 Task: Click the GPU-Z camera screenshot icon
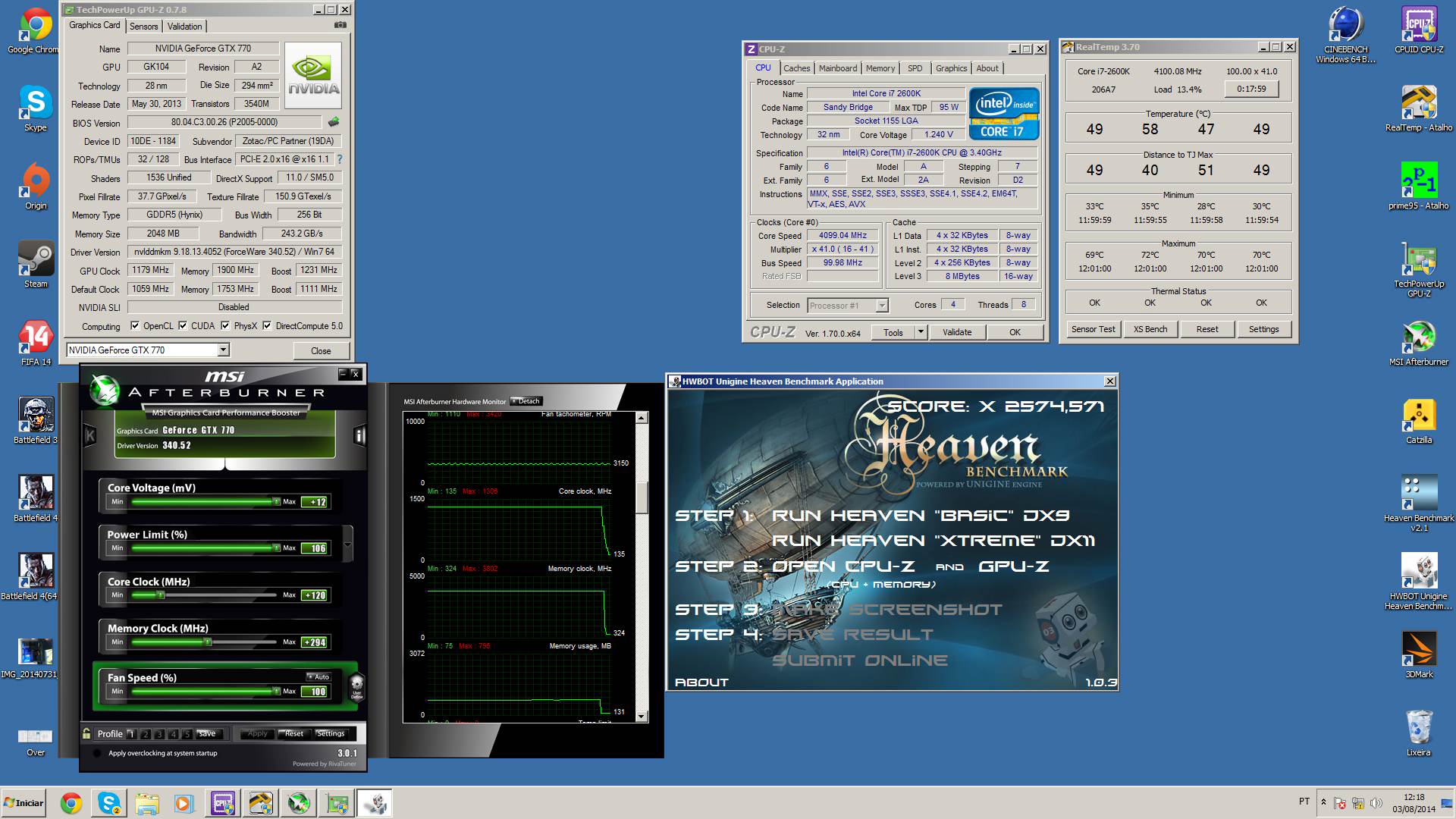pyautogui.click(x=340, y=25)
